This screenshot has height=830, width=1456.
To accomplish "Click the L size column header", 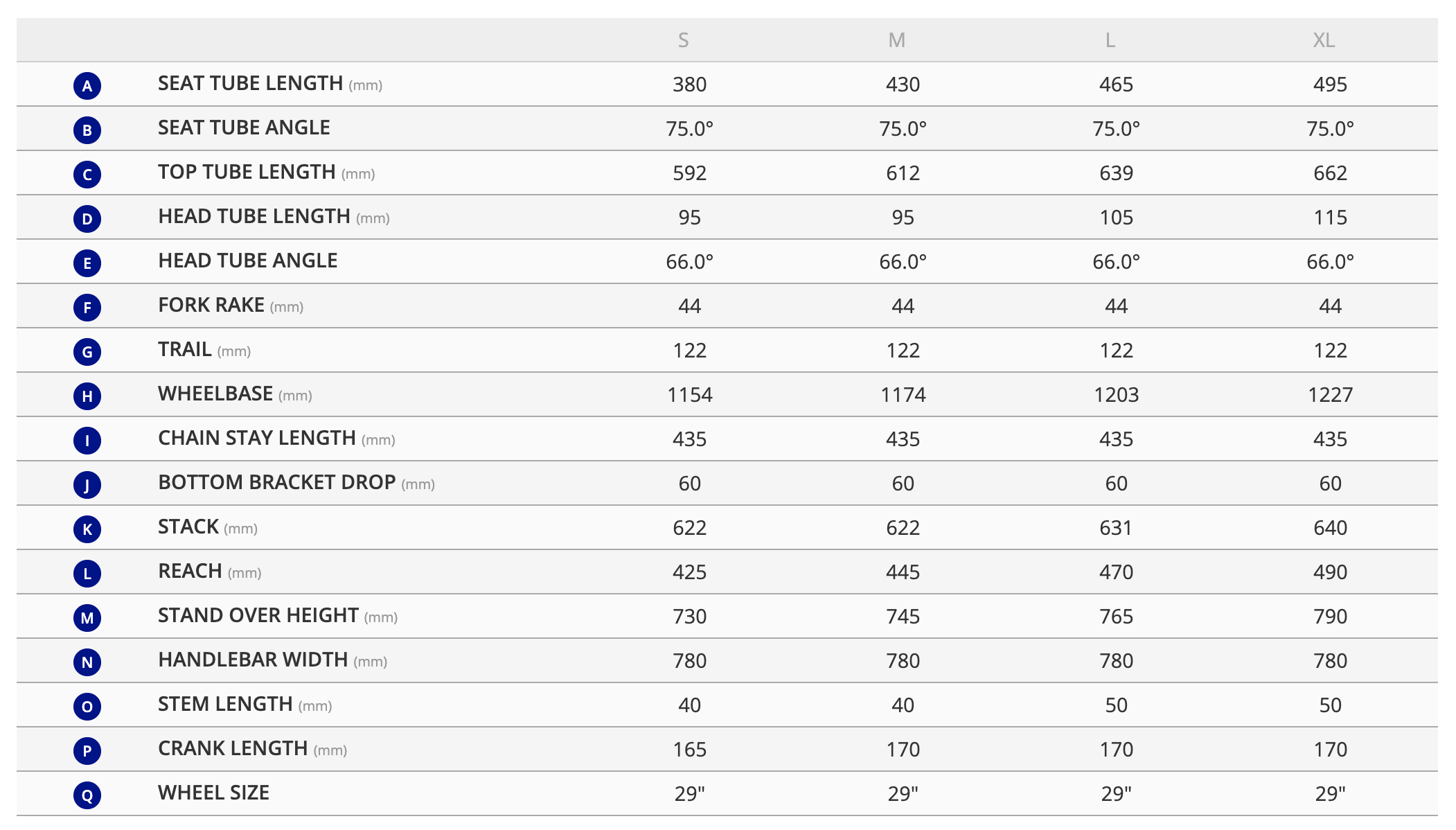I will click(x=1110, y=40).
